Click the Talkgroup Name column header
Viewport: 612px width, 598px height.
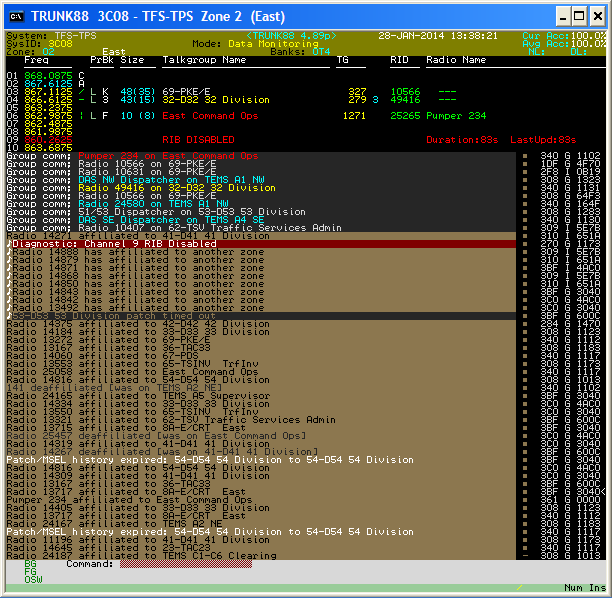[204, 60]
